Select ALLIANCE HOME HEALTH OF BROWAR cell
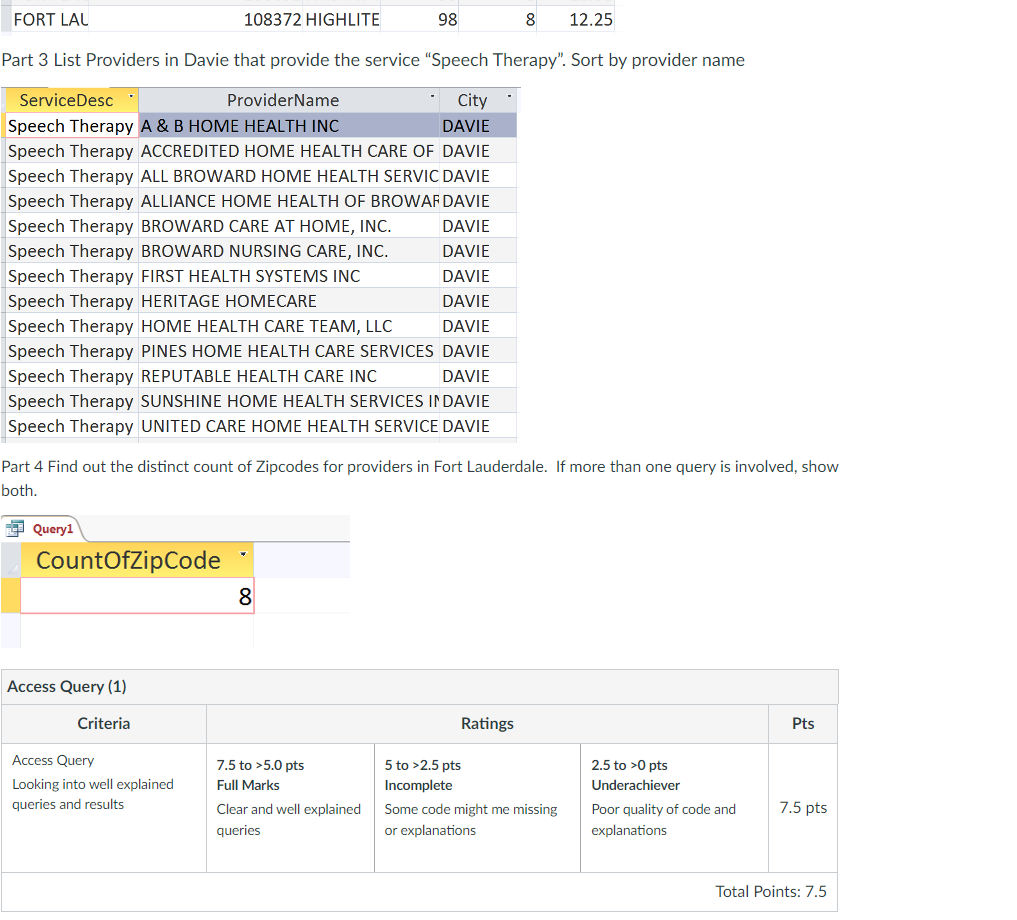 [289, 201]
